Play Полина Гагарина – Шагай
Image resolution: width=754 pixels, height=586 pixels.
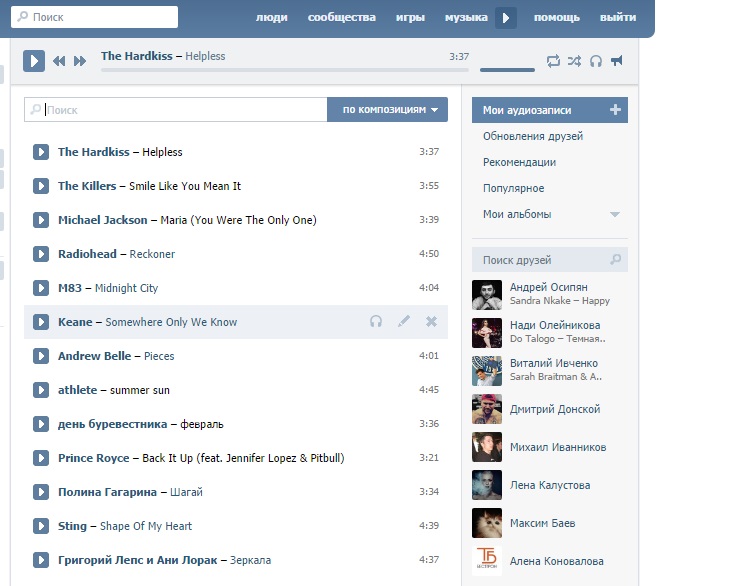41,492
